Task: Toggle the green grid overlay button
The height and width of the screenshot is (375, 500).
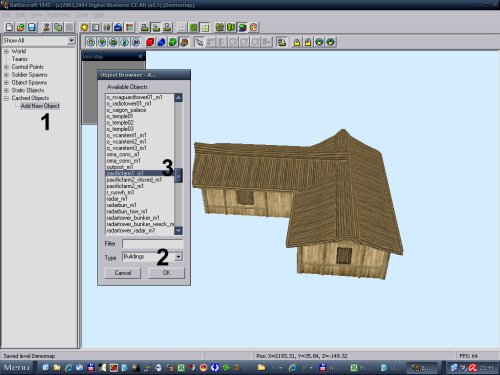Action: [x=205, y=27]
